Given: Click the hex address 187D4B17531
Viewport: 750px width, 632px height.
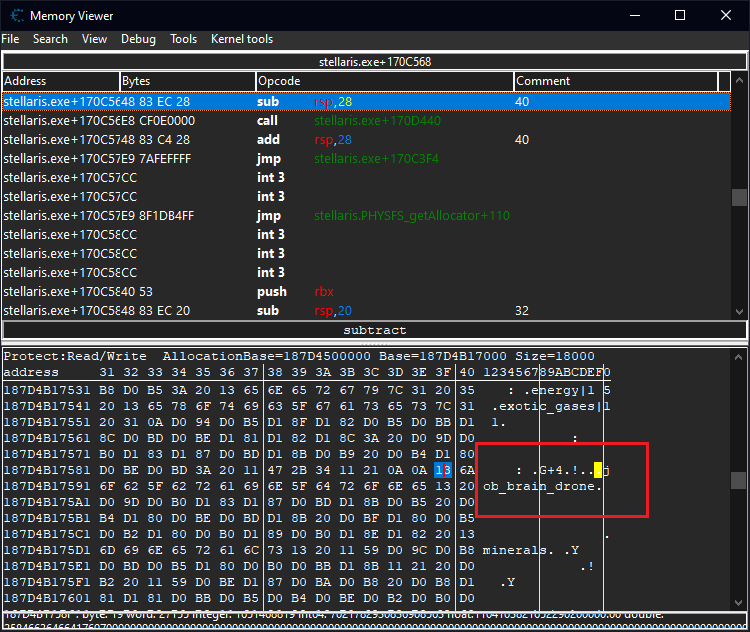Looking at the screenshot, I should pyautogui.click(x=47, y=390).
